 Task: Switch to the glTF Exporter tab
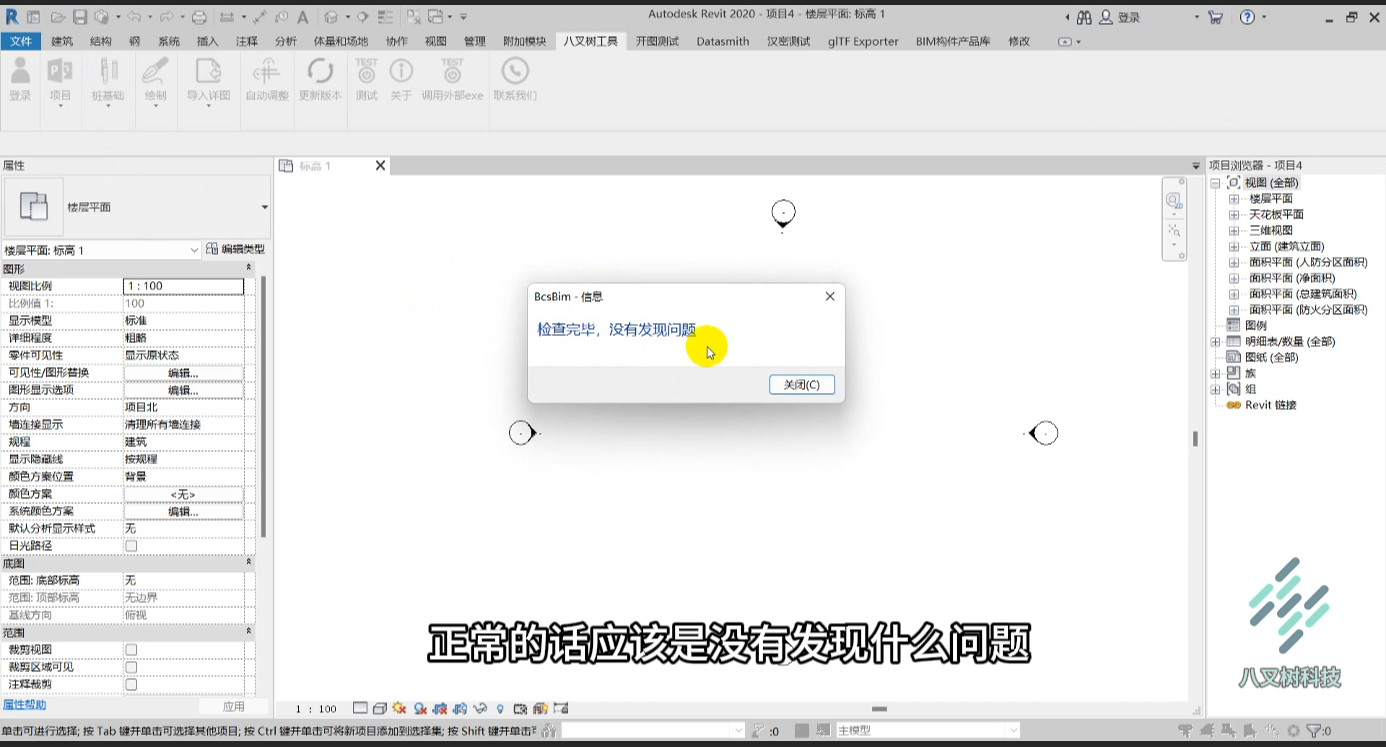coord(863,41)
